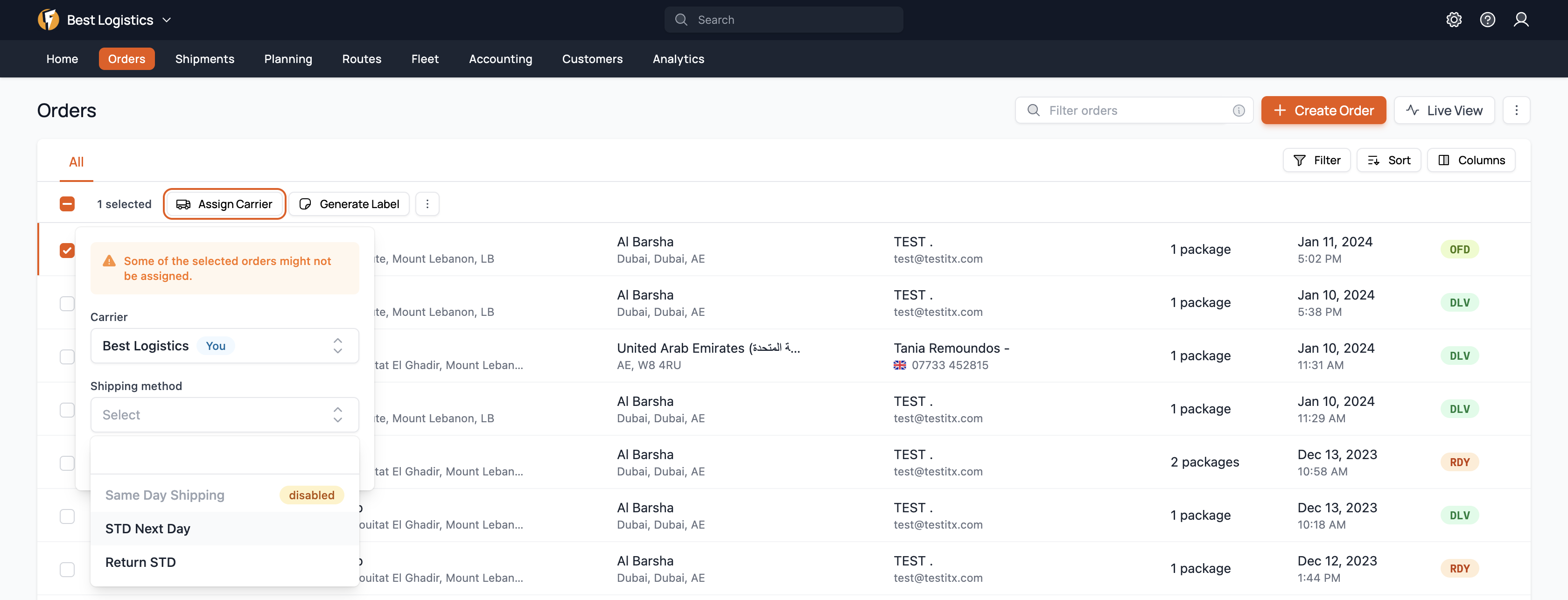1568x600 pixels.
Task: Check the Dec 12, 2023 order checkbox
Action: pyautogui.click(x=67, y=569)
